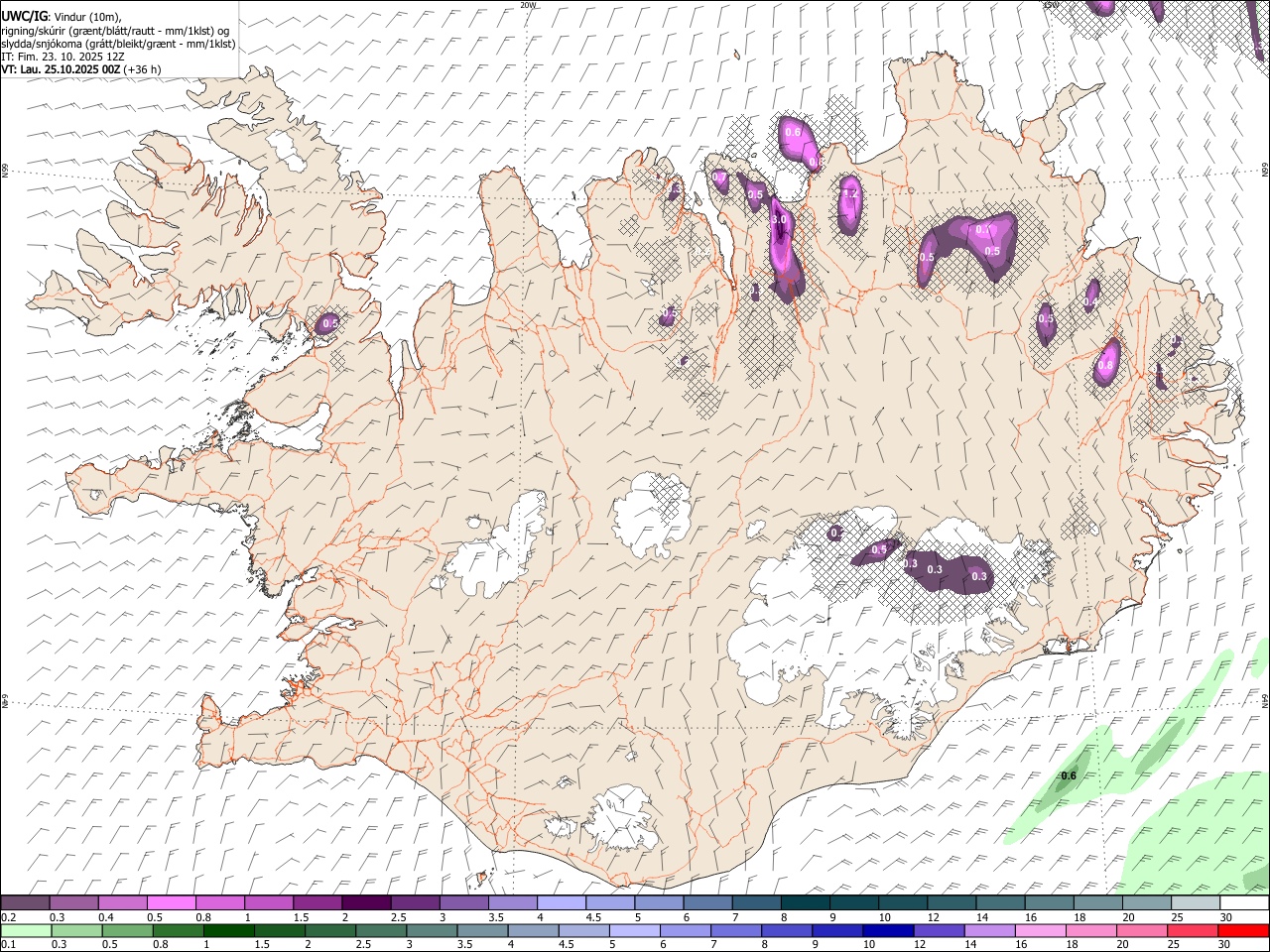
Task: Click the 3.5 swatch on the top snow scale
Action: tap(512, 902)
